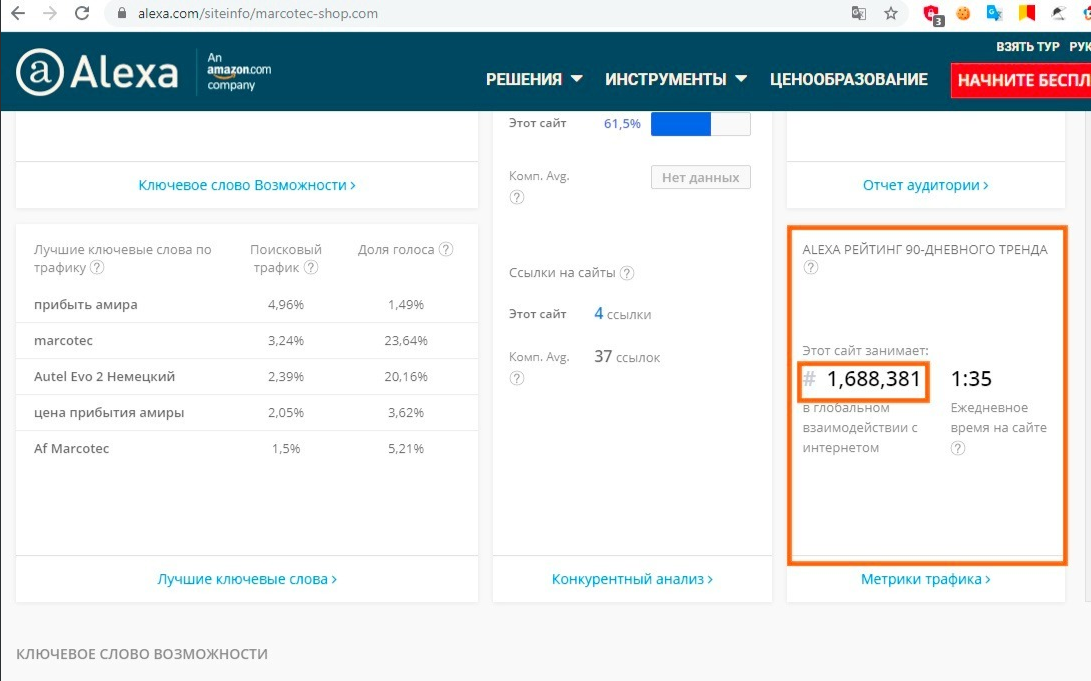Click the cookie extension icon

coord(963,14)
